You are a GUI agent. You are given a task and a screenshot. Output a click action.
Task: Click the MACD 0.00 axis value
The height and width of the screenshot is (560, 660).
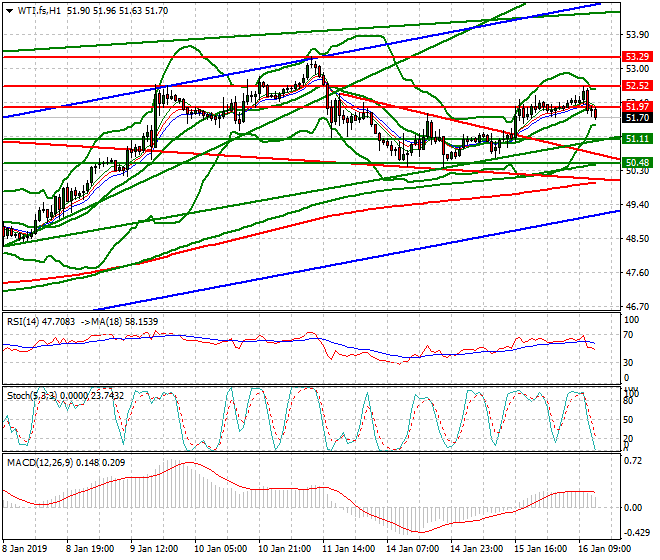pyautogui.click(x=633, y=508)
